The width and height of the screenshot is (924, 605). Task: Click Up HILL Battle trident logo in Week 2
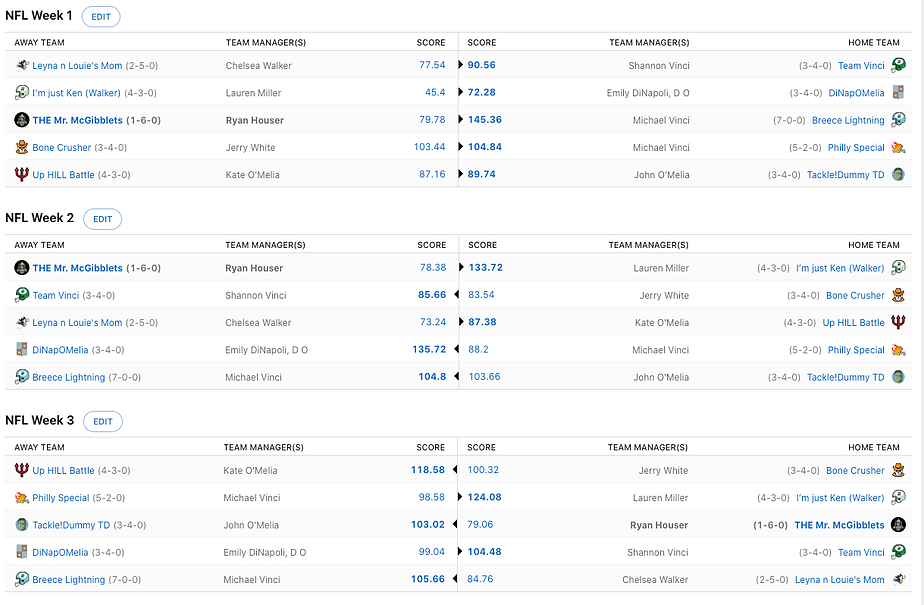point(898,323)
